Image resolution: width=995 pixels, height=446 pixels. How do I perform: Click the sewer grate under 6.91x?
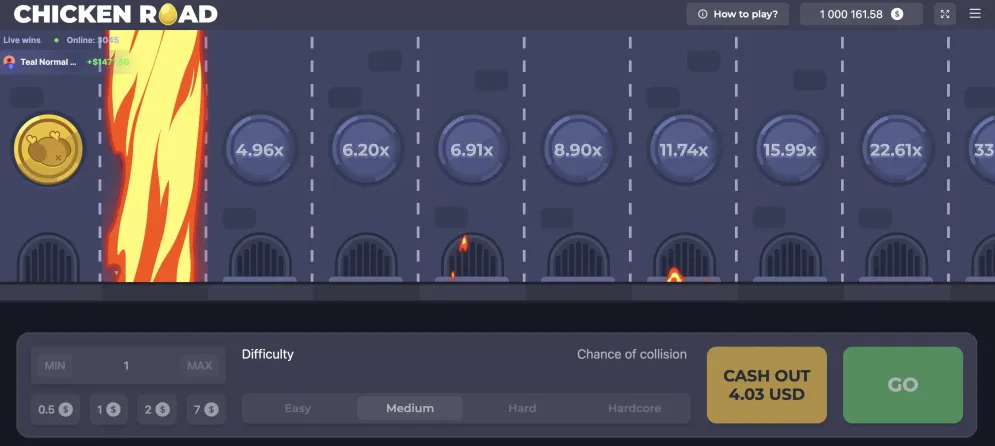click(x=472, y=258)
